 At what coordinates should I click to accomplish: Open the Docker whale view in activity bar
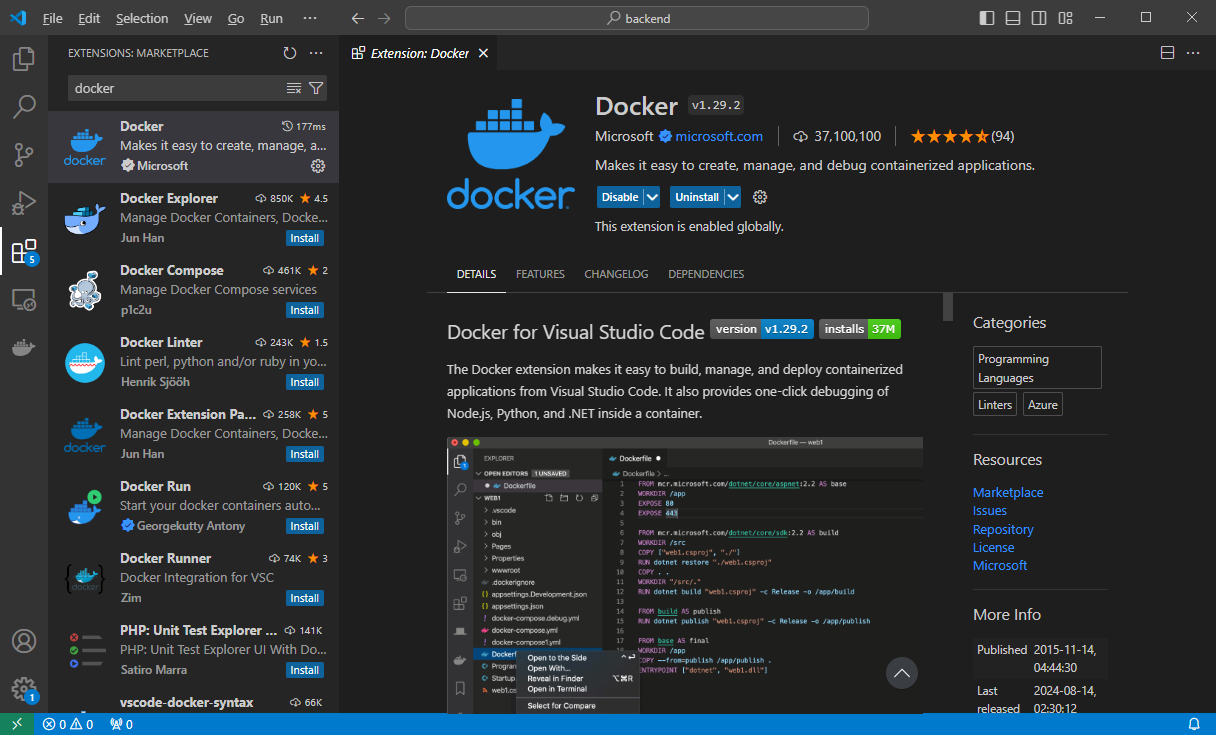pyautogui.click(x=24, y=347)
